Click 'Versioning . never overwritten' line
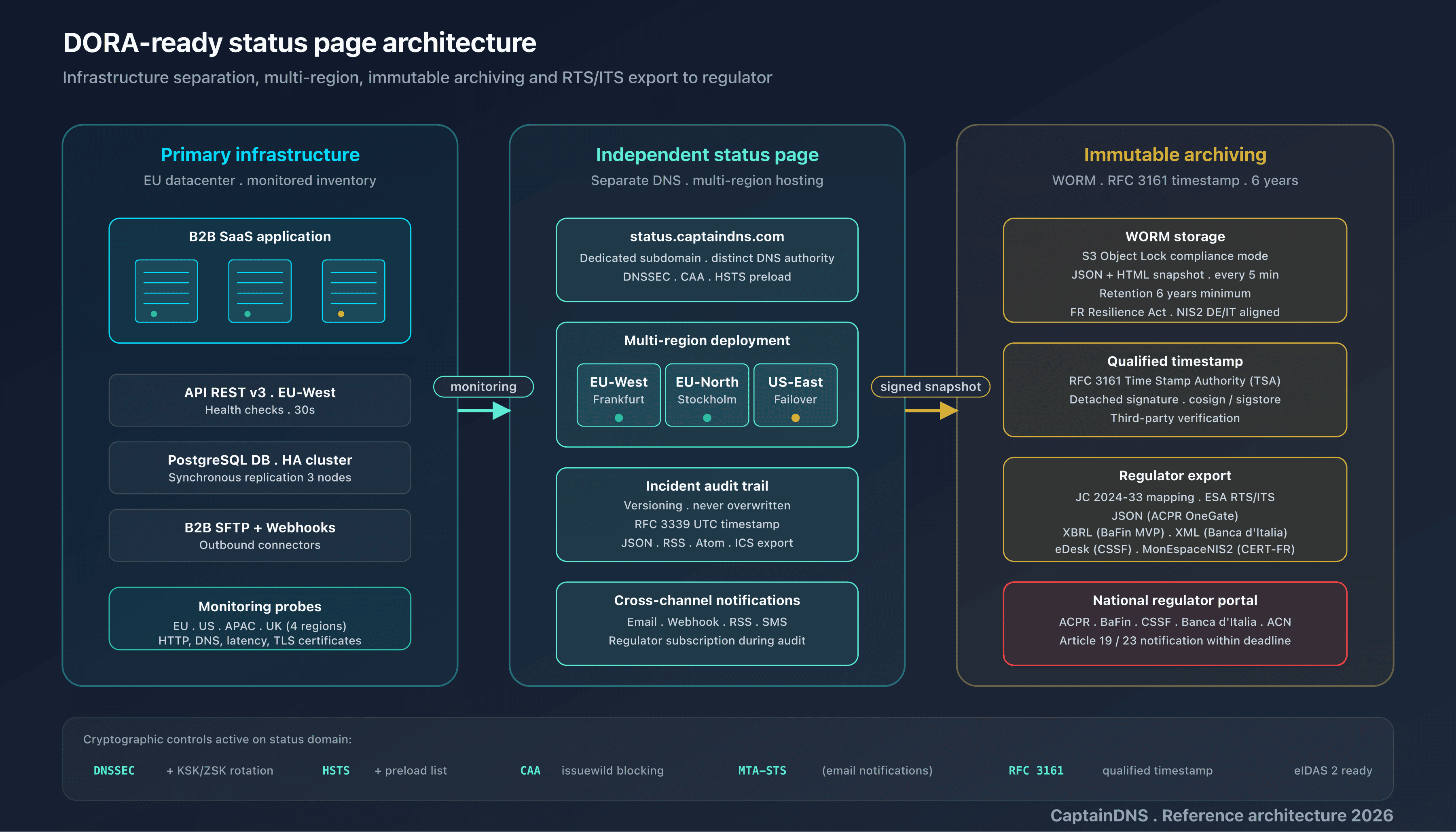The height and width of the screenshot is (832, 1456). pos(707,506)
